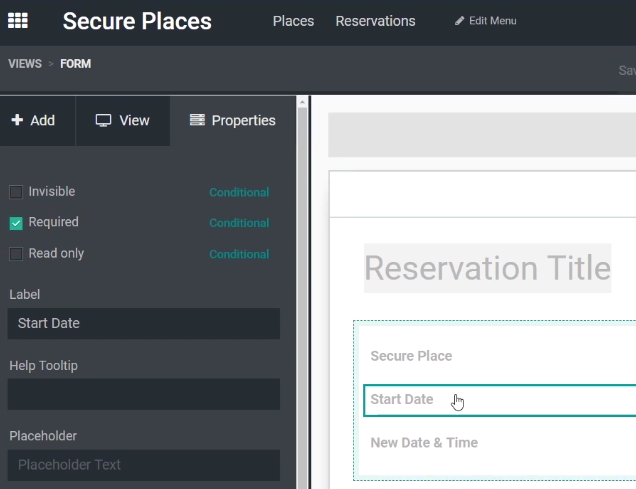The width and height of the screenshot is (636, 489).
Task: Open the Reservations menu
Action: pos(375,21)
